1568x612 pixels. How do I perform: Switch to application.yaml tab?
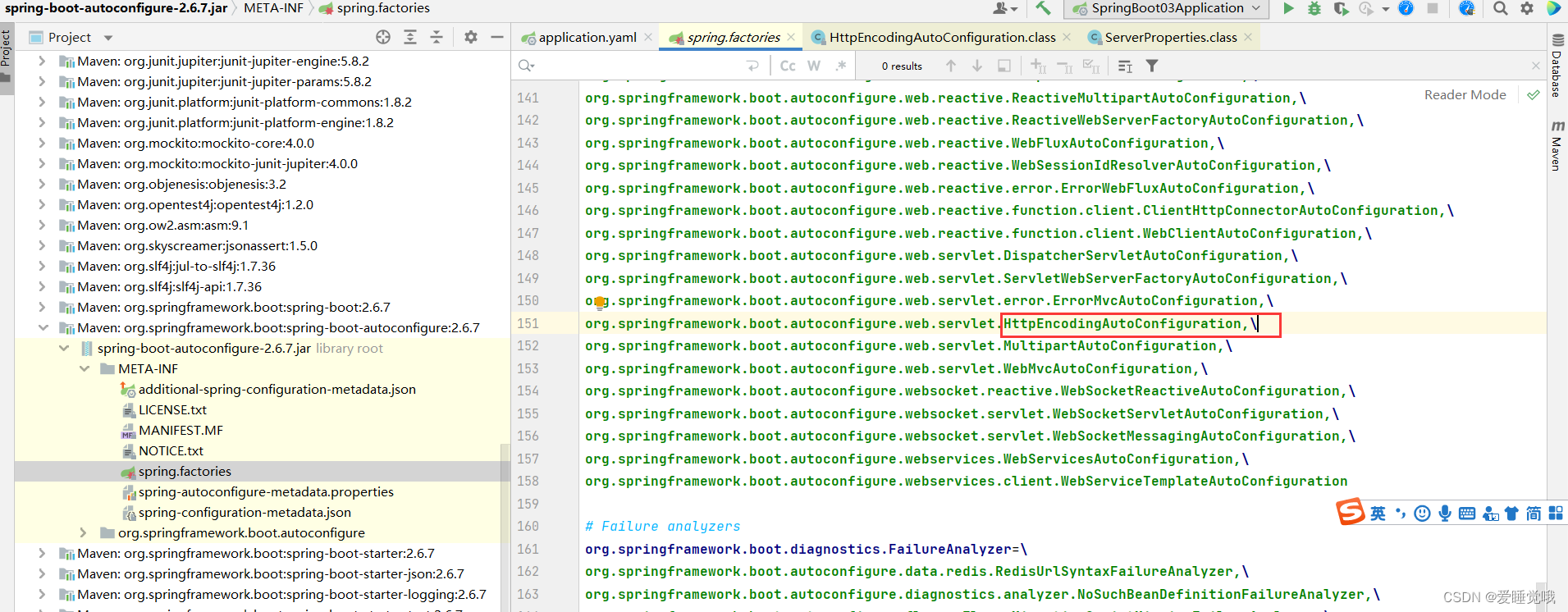(587, 37)
